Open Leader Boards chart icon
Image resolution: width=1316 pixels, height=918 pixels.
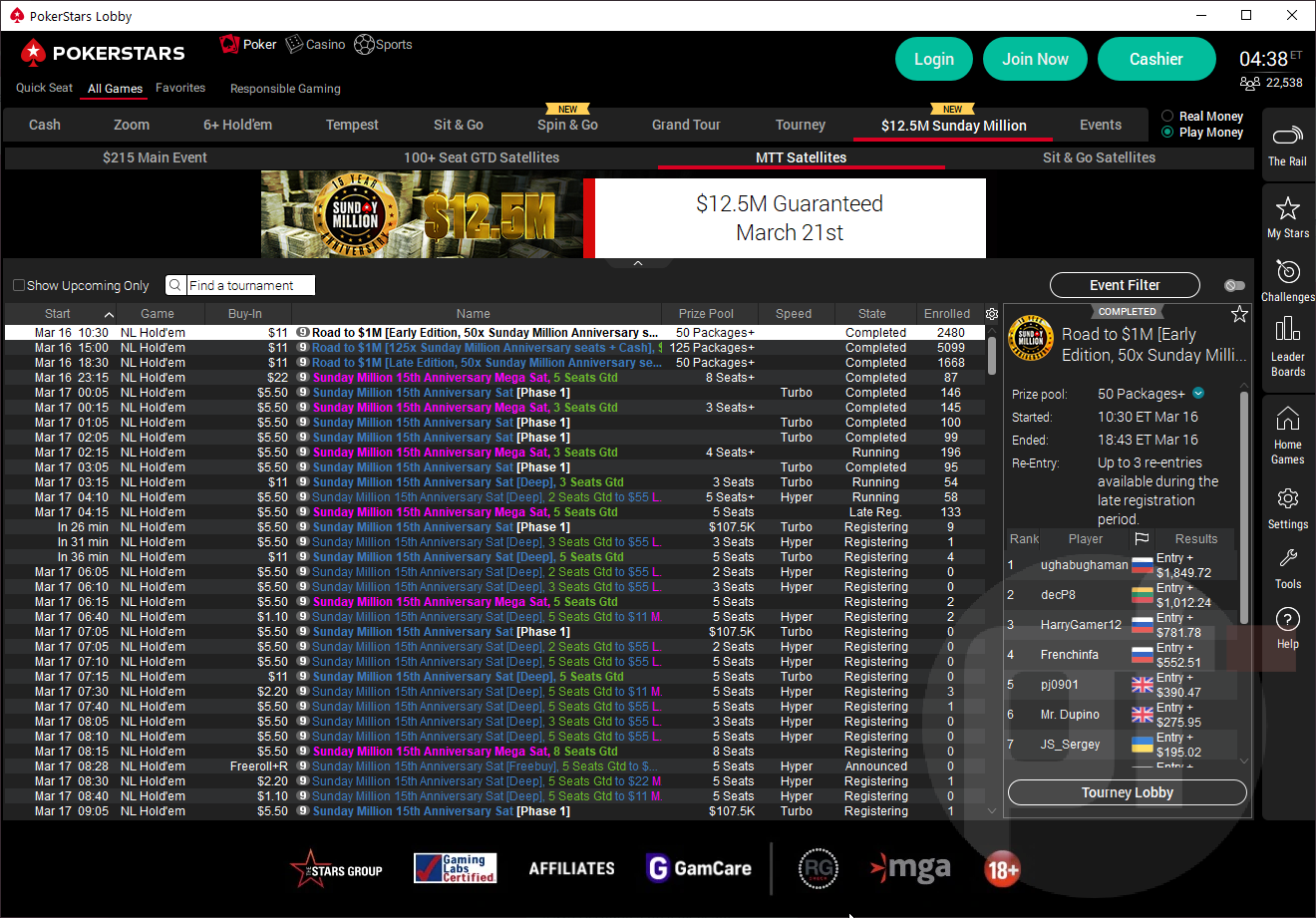(1287, 328)
